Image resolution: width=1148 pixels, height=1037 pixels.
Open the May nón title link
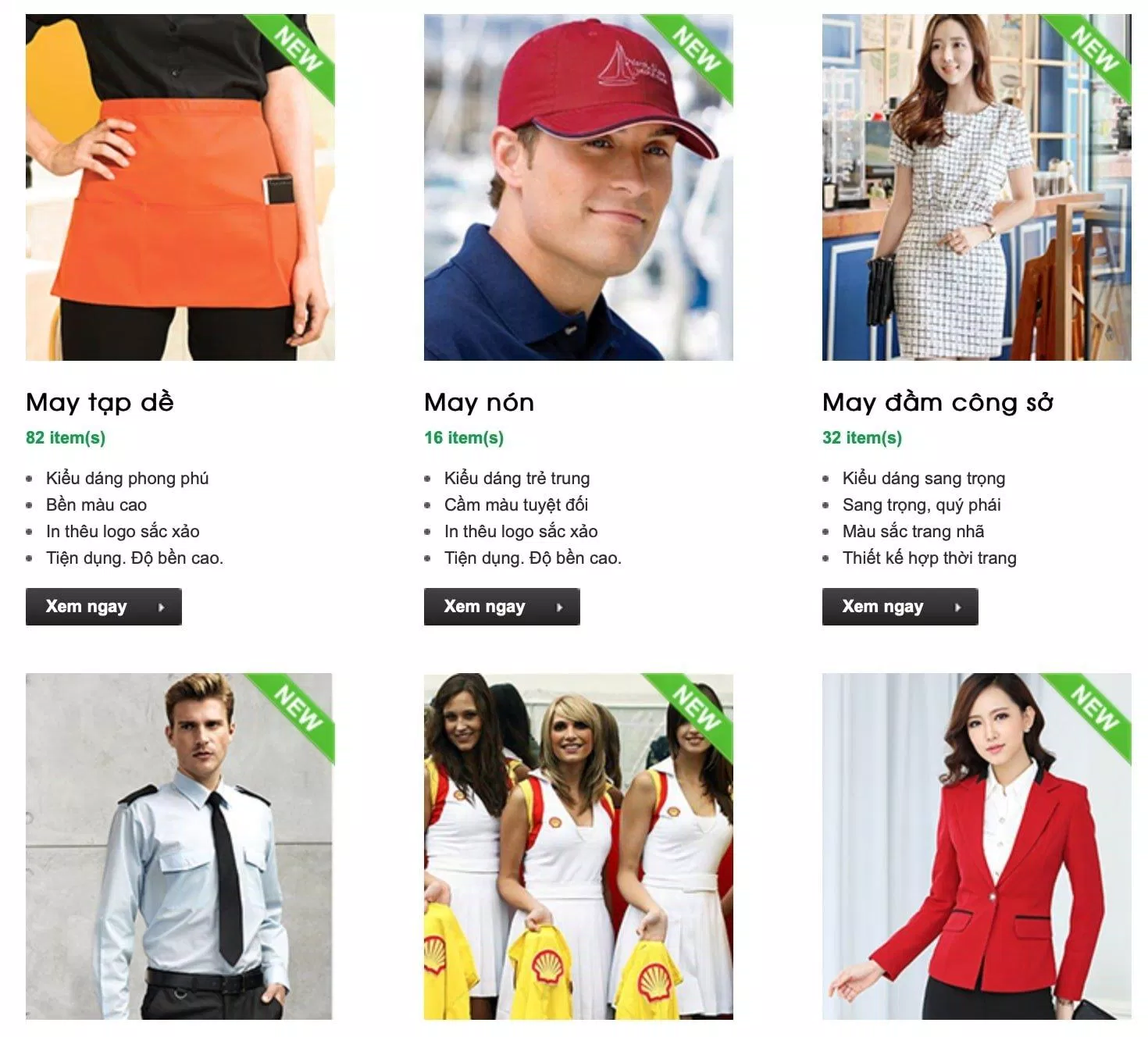click(x=479, y=402)
